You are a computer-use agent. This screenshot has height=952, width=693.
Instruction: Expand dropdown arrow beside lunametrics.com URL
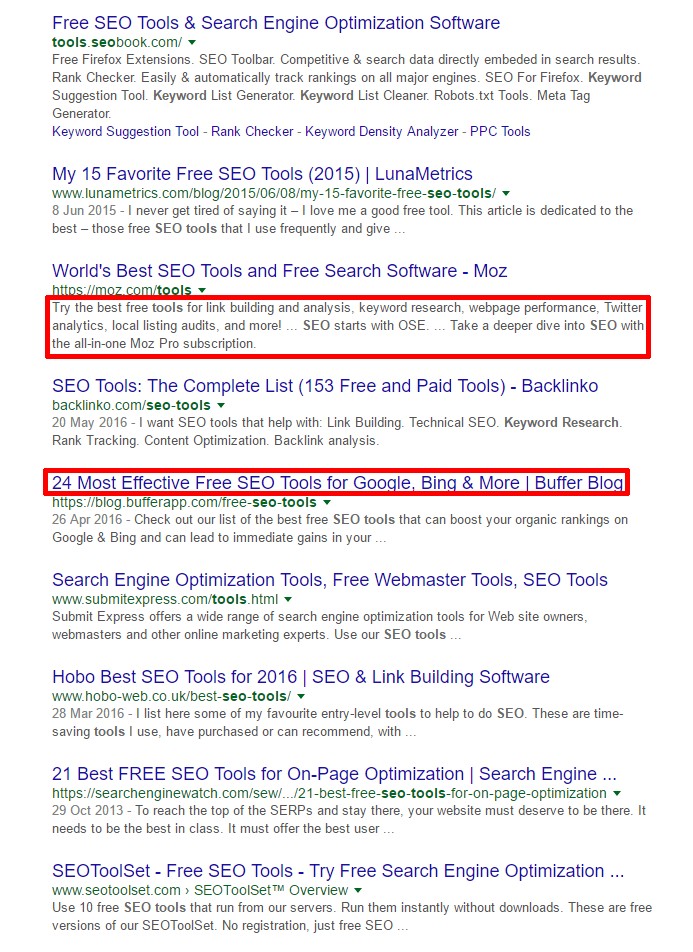click(x=506, y=194)
